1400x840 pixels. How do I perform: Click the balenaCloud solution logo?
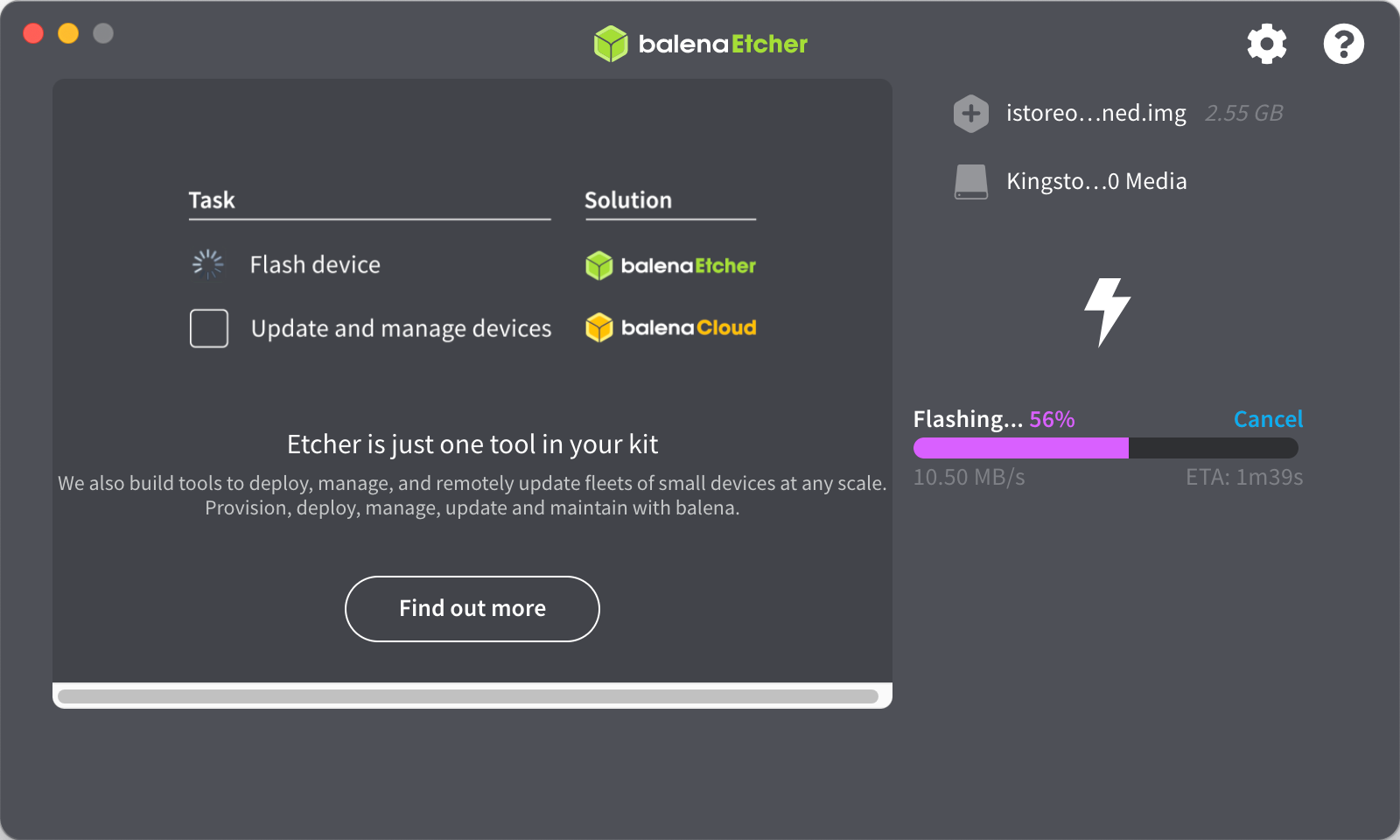(670, 328)
